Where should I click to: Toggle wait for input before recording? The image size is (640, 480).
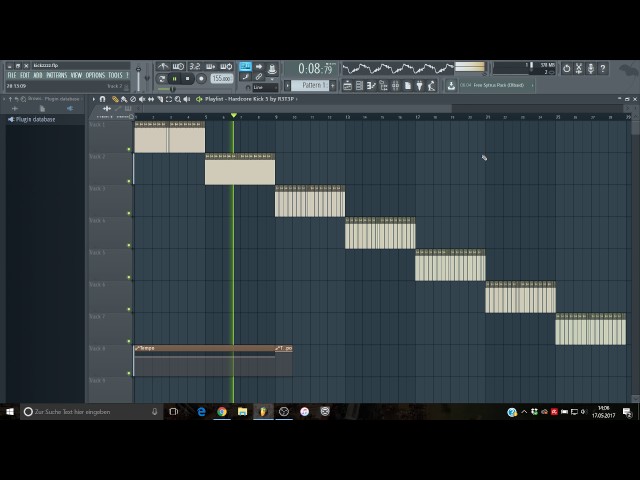[178, 66]
